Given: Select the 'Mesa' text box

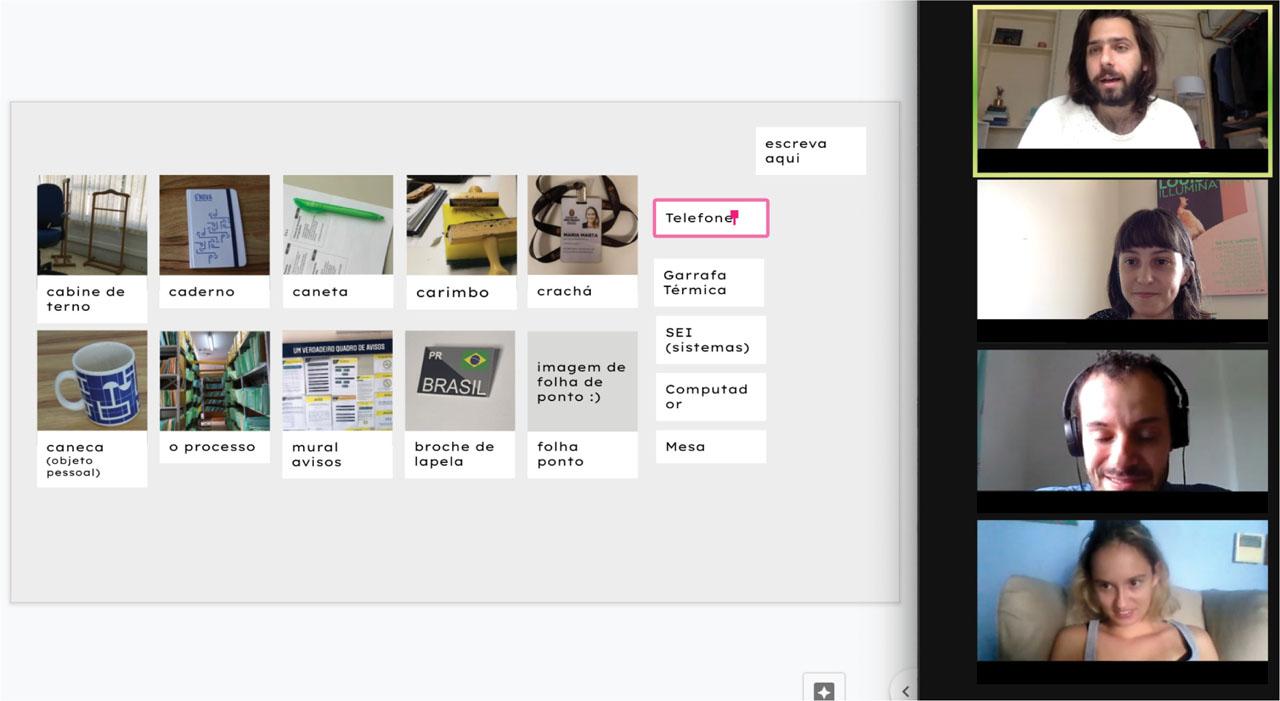Looking at the screenshot, I should pyautogui.click(x=710, y=447).
